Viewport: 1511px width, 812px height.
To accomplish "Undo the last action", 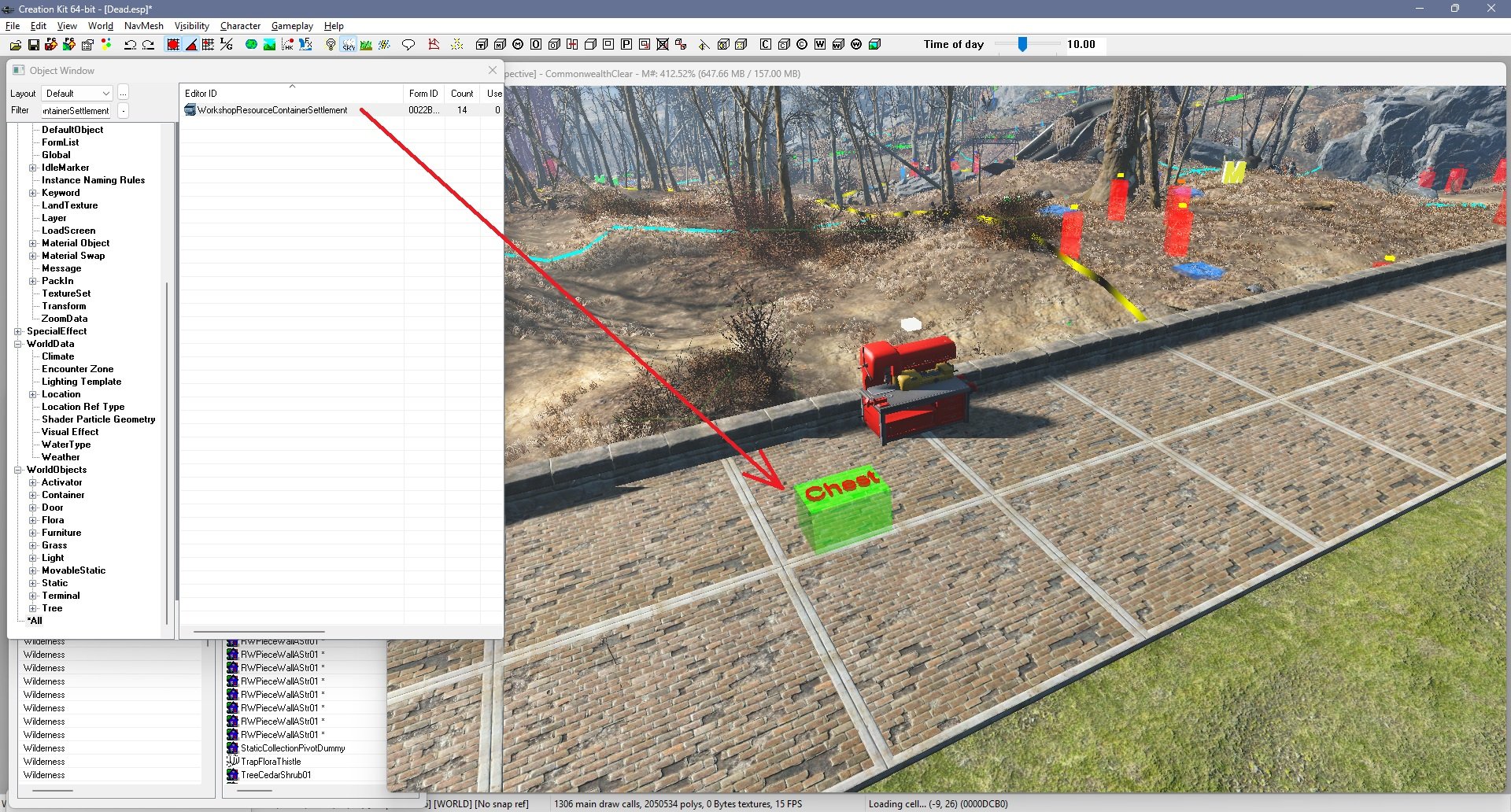I will [x=131, y=45].
